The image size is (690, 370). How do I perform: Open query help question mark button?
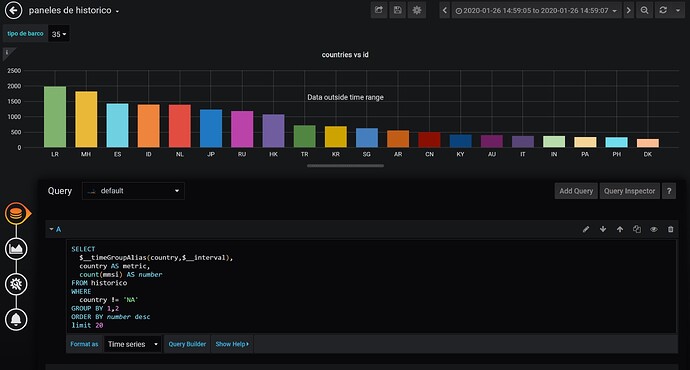click(x=669, y=191)
